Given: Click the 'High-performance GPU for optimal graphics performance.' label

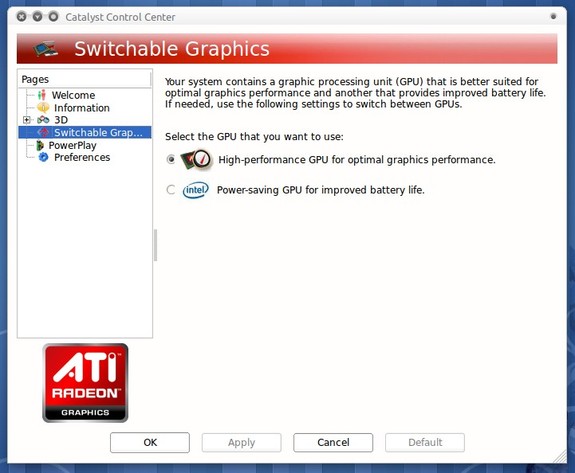Looking at the screenshot, I should click(357, 160).
